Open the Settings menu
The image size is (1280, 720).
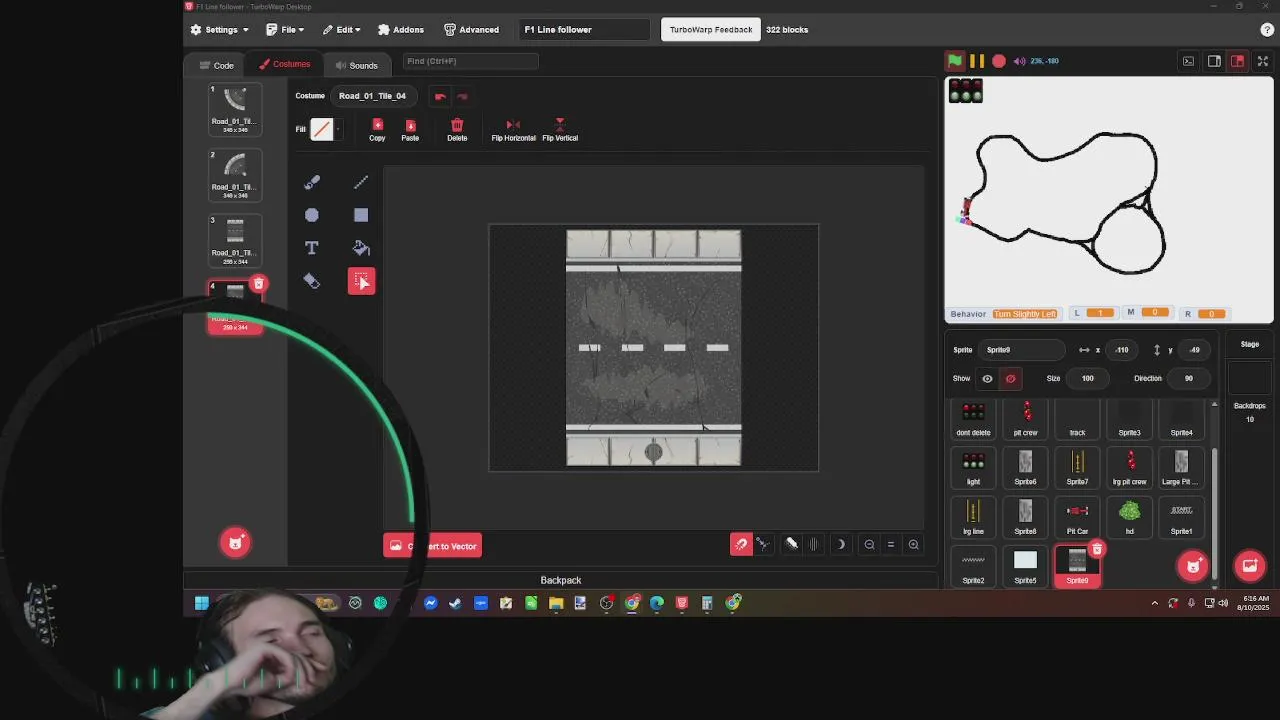[x=219, y=30]
